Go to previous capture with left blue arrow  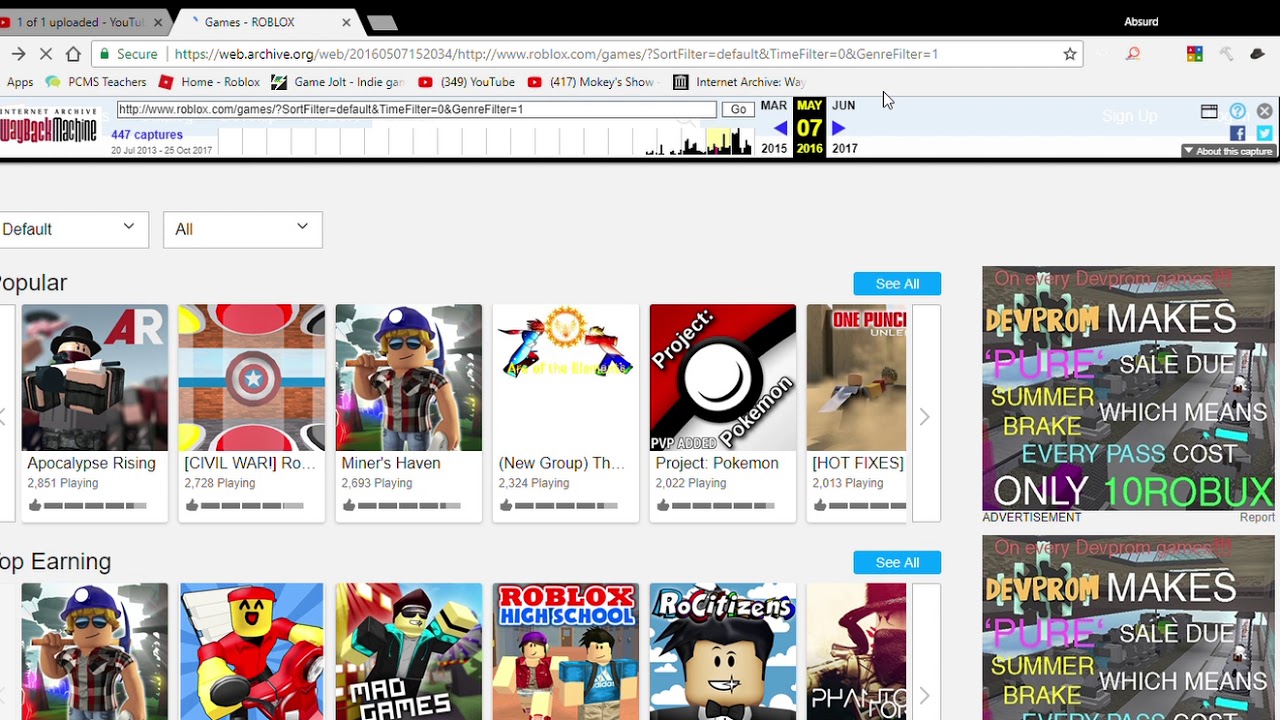pyautogui.click(x=781, y=128)
